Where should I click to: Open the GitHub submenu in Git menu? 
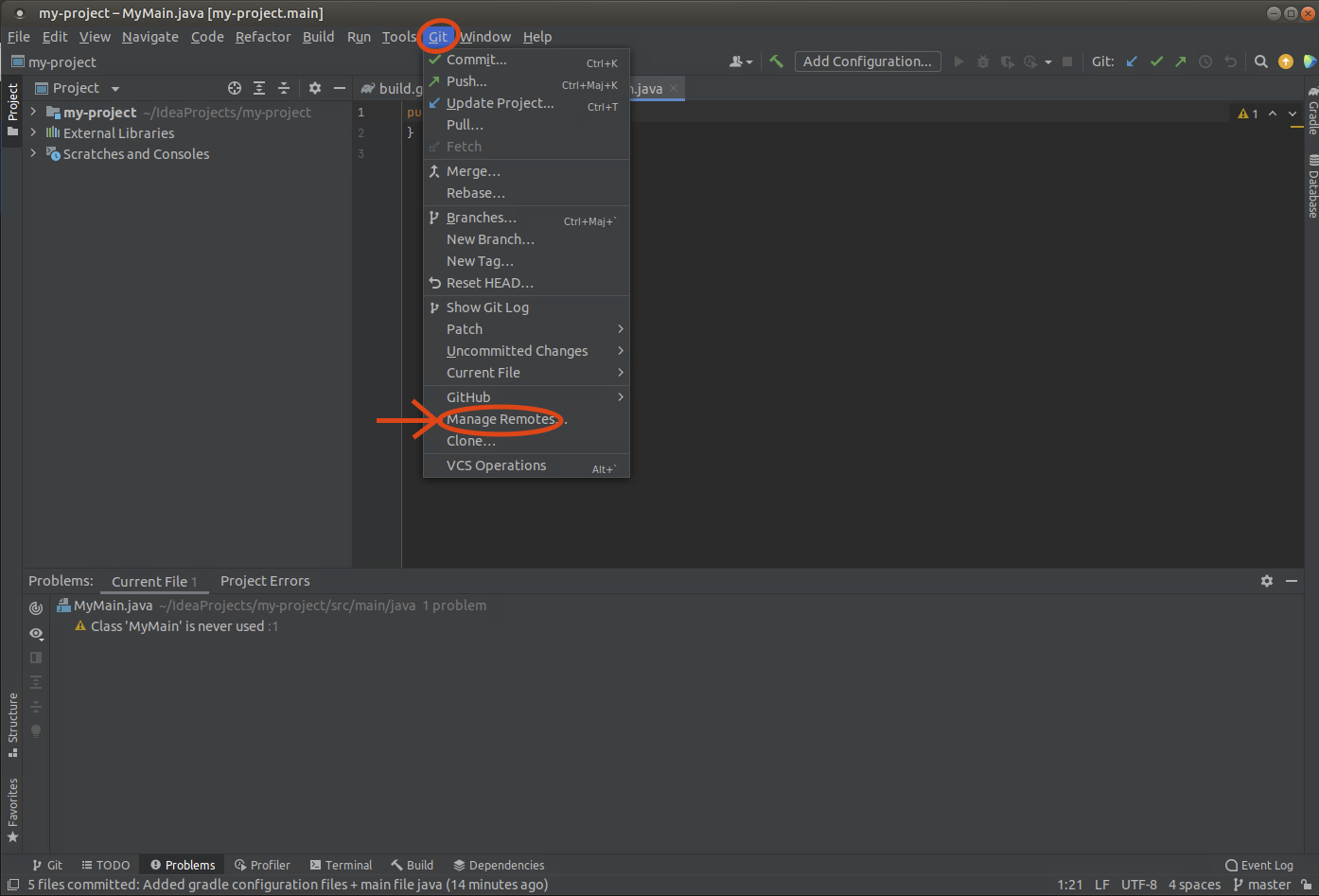[x=526, y=397]
